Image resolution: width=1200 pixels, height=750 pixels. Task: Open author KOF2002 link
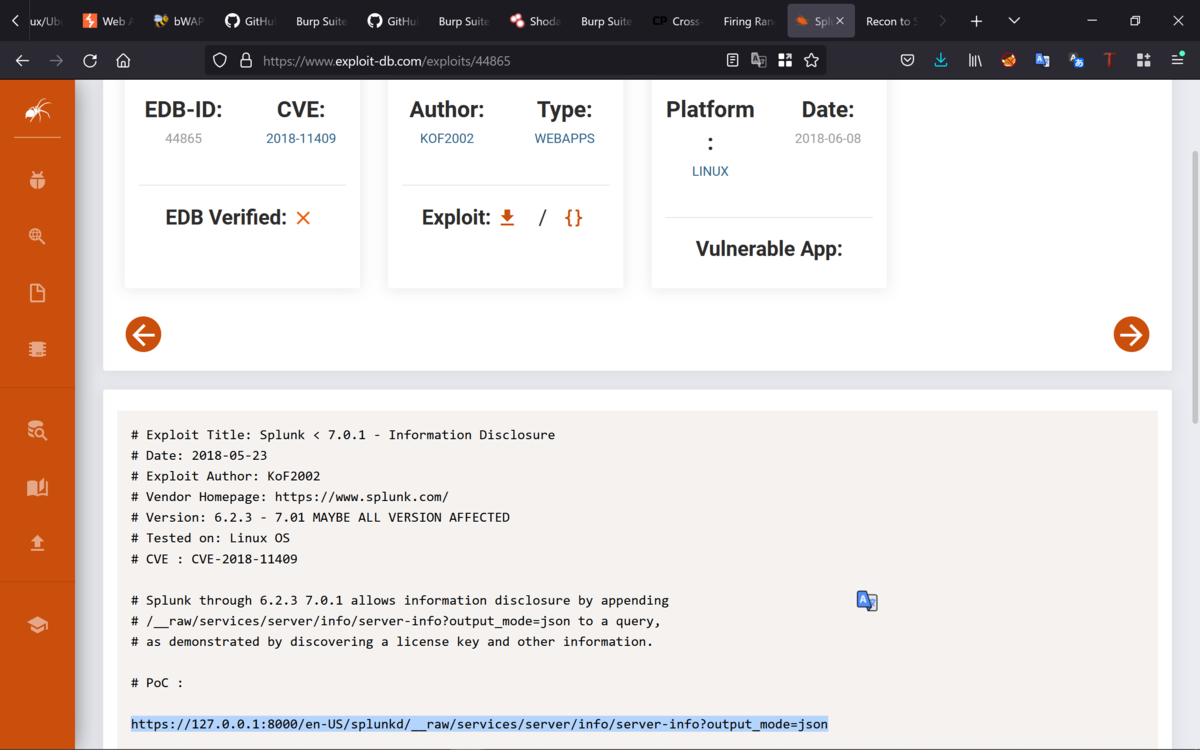pyautogui.click(x=447, y=139)
